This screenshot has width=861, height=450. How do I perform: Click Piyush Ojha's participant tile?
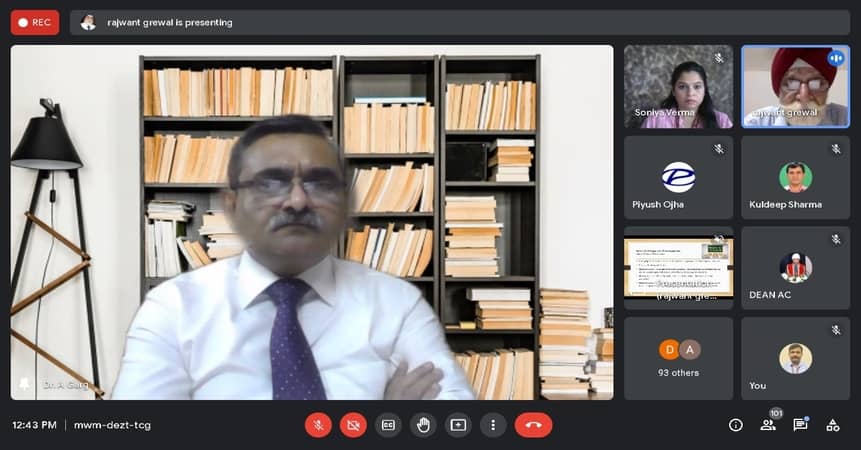(x=678, y=177)
